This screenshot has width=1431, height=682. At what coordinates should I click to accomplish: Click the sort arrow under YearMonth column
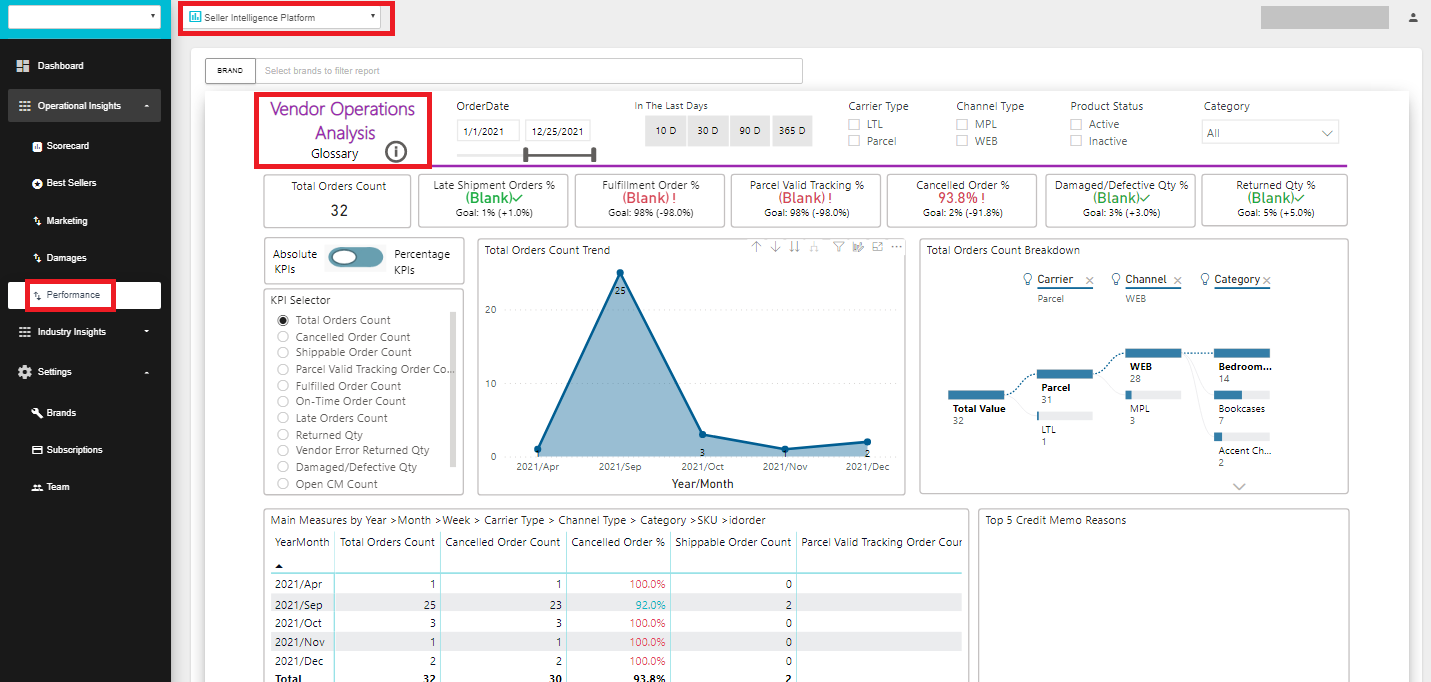279,566
